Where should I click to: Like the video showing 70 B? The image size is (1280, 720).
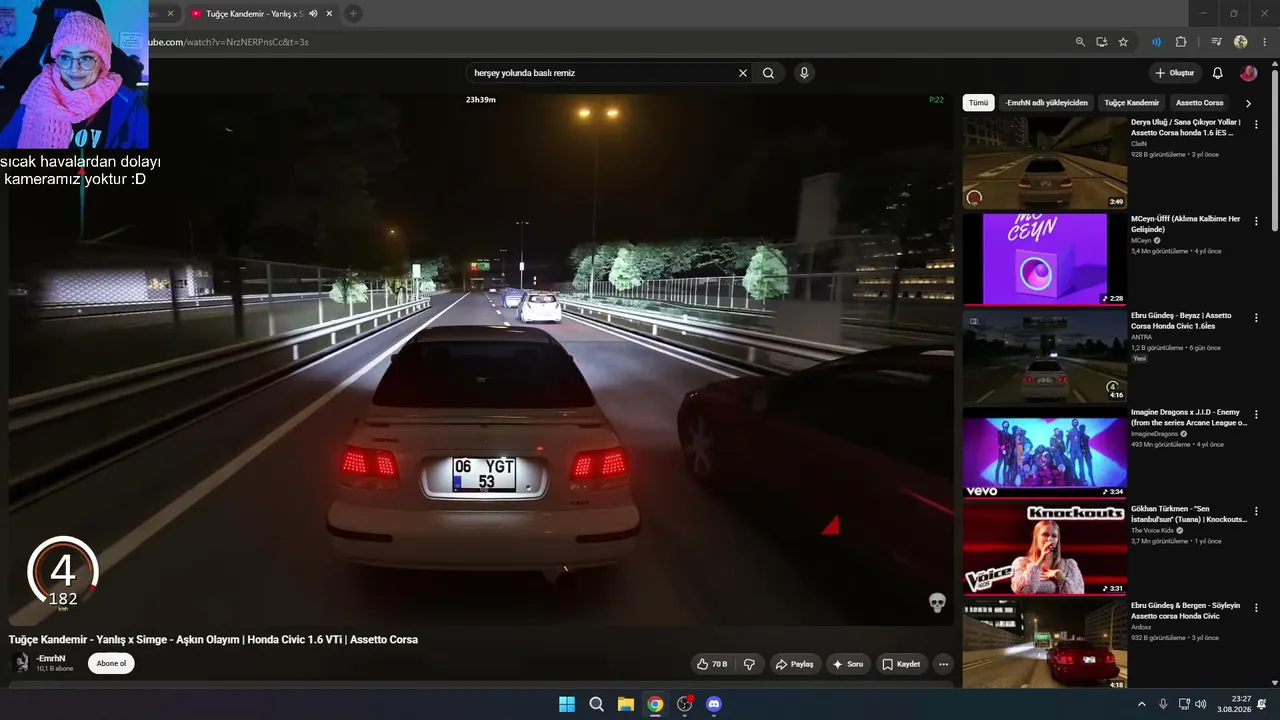pos(712,664)
